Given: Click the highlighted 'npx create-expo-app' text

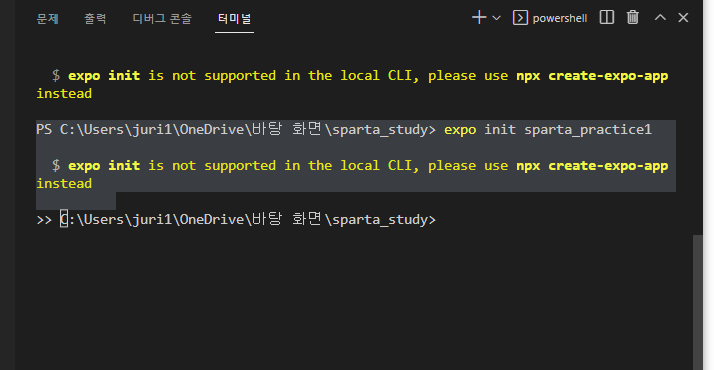Looking at the screenshot, I should (x=592, y=166).
